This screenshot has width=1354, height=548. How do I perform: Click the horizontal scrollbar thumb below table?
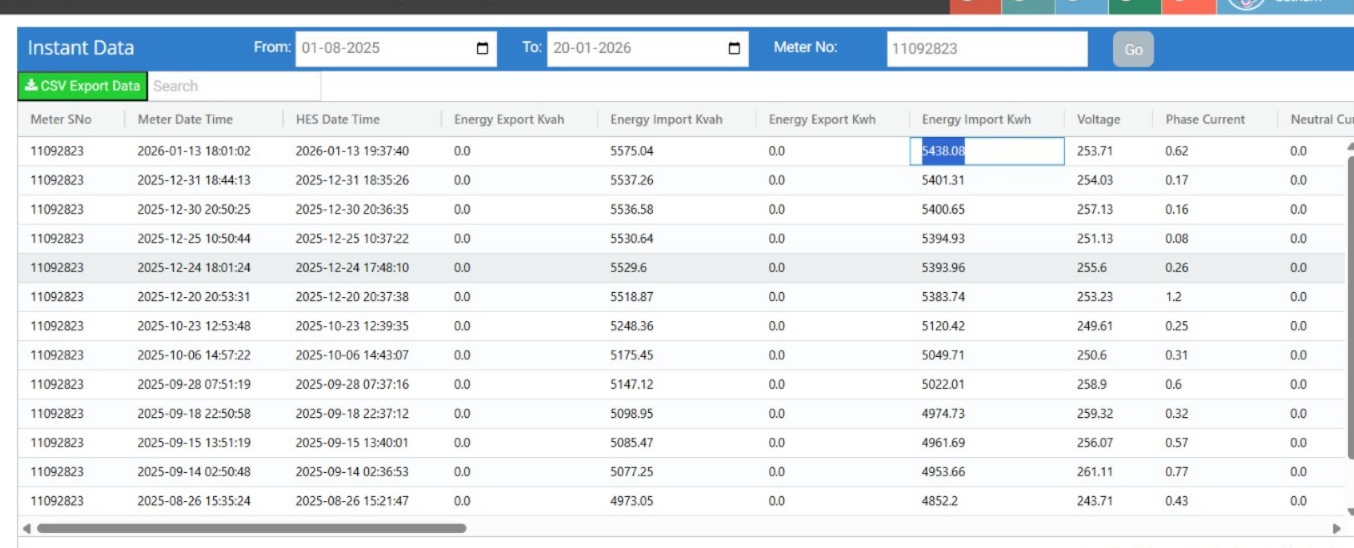(250, 528)
